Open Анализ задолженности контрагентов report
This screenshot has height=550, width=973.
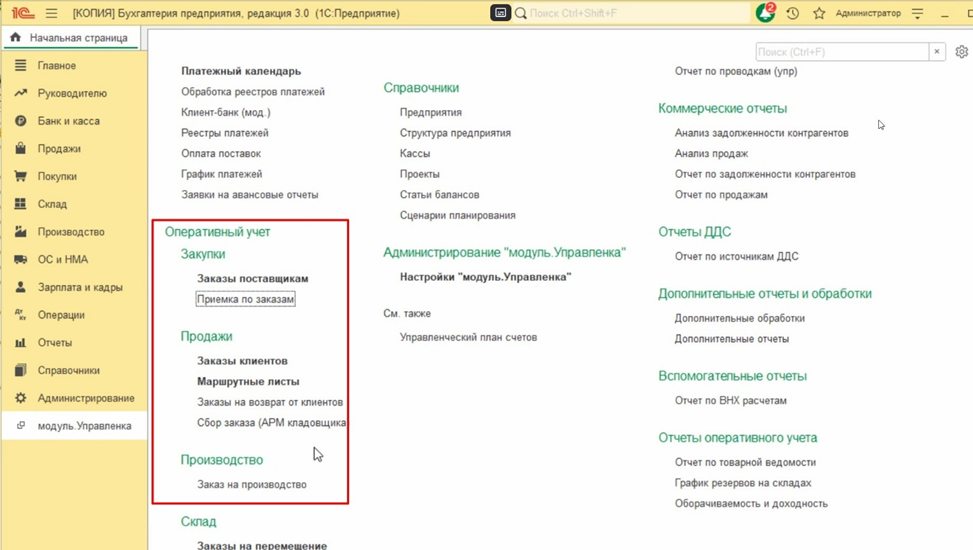[x=761, y=133]
